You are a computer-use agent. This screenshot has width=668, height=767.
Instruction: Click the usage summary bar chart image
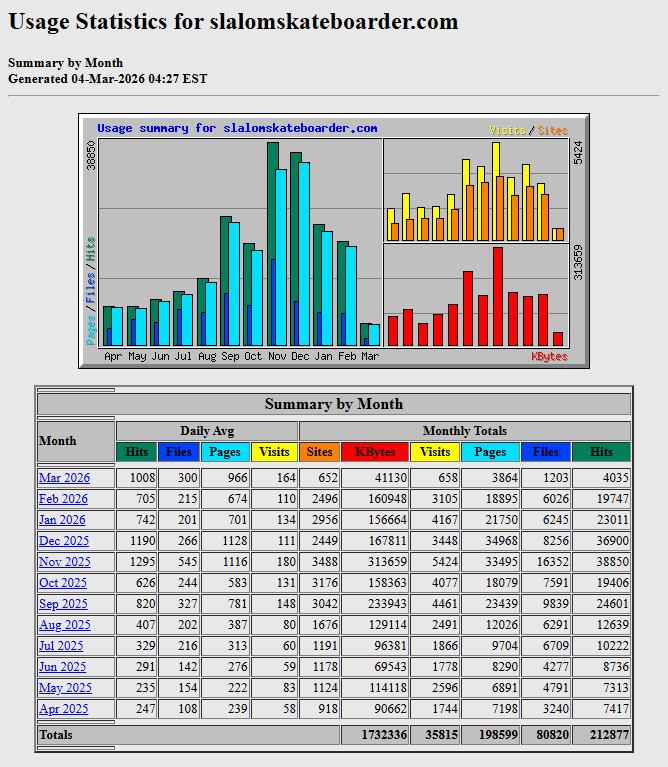334,241
